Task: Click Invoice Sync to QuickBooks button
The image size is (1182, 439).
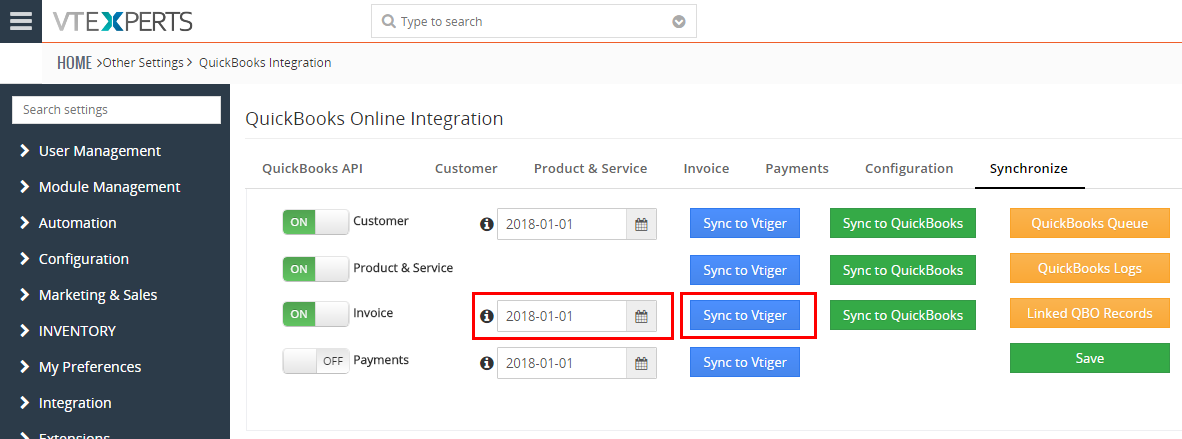Action: pos(903,315)
